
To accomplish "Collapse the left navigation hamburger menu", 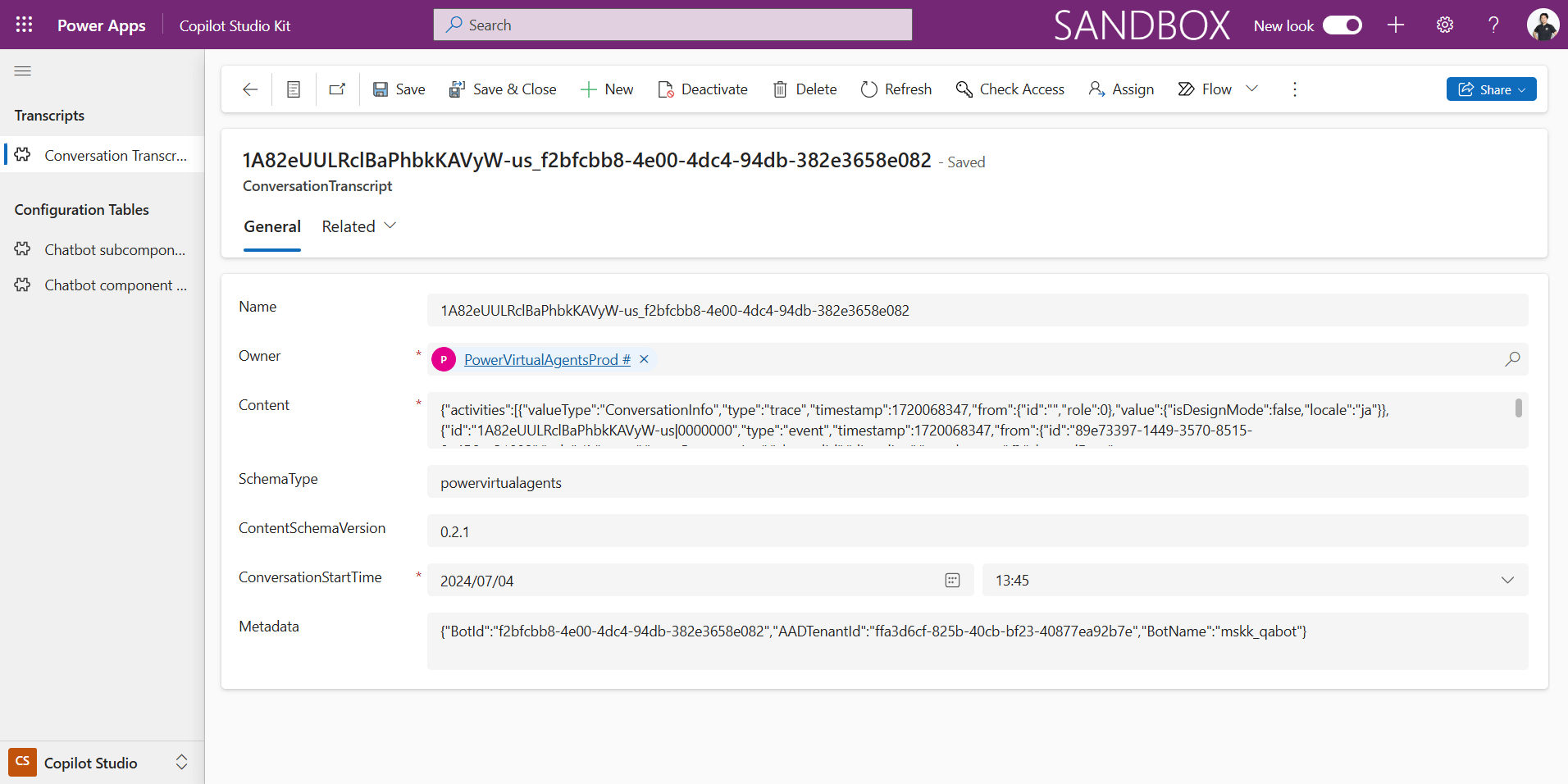I will [23, 71].
